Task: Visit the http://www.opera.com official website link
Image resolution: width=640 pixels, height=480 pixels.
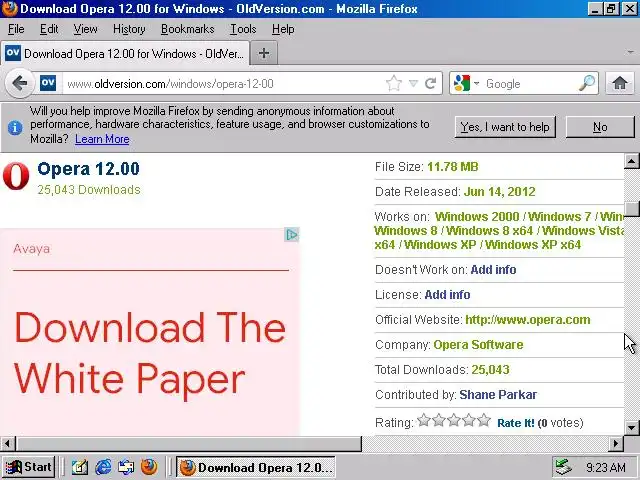Action: click(x=528, y=320)
